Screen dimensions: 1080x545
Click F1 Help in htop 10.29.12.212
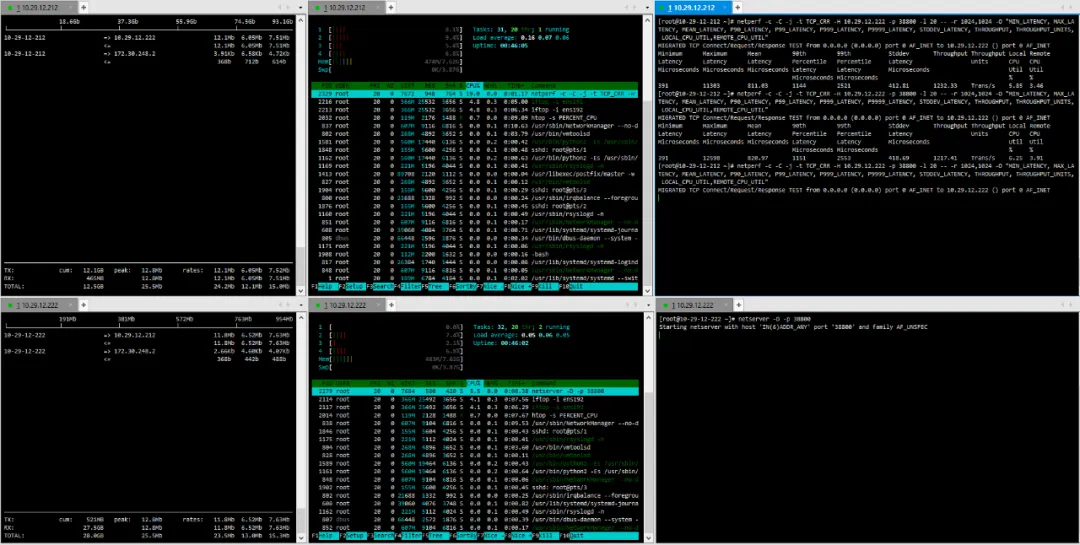pos(326,286)
